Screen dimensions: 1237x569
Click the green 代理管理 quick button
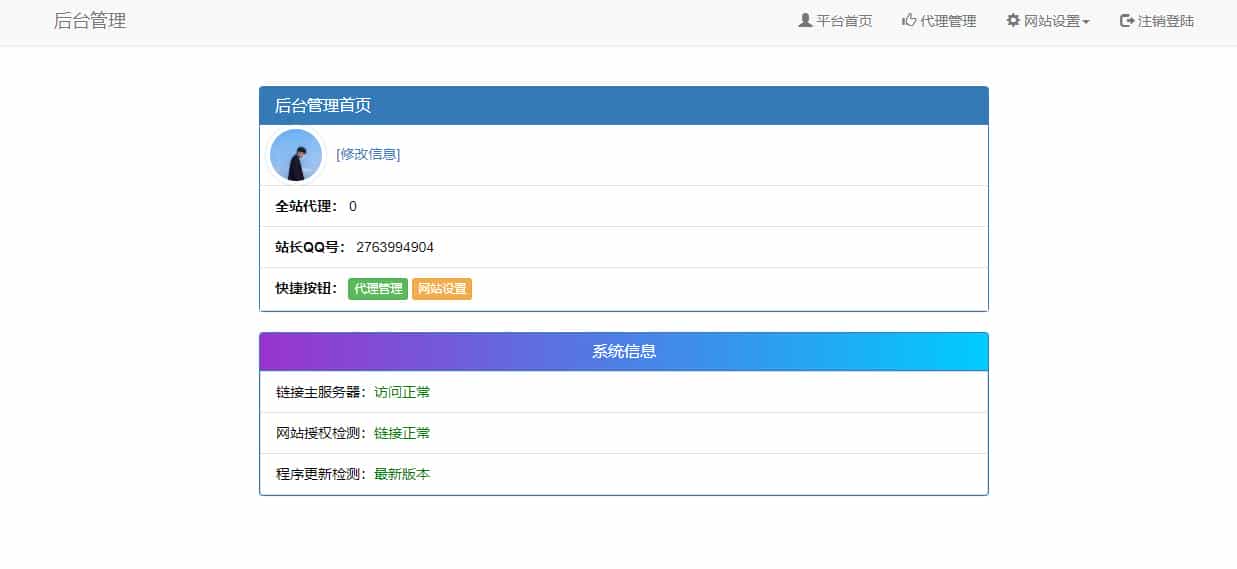tap(378, 289)
